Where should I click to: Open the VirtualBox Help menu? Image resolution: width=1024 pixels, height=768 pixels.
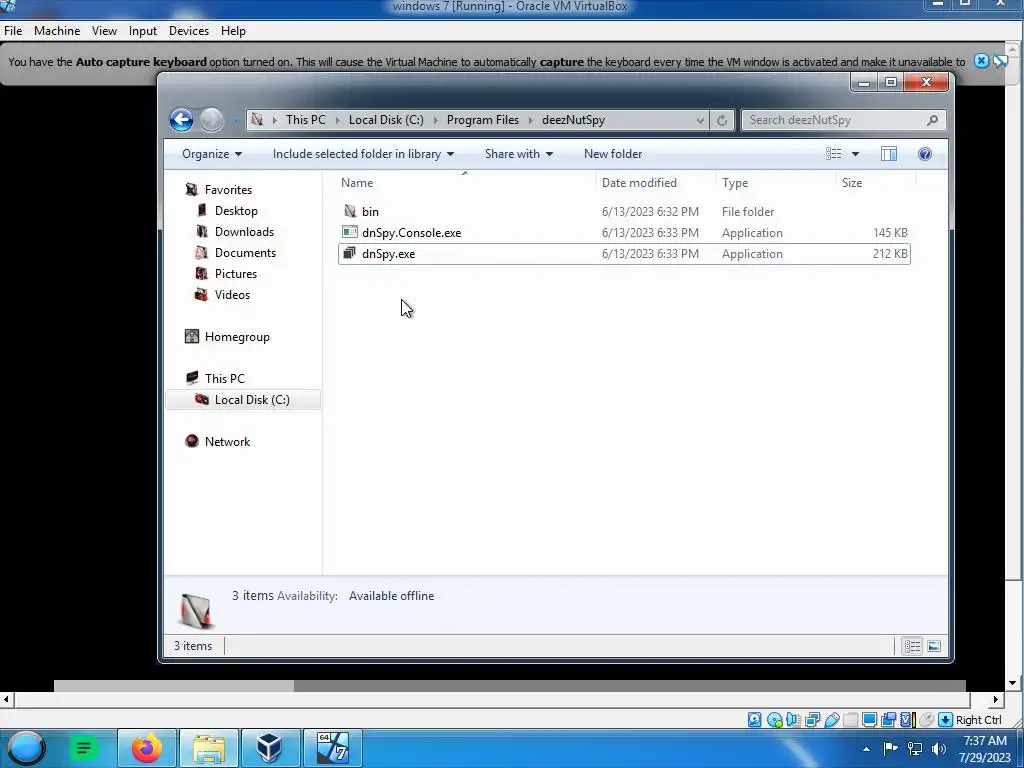coord(233,31)
